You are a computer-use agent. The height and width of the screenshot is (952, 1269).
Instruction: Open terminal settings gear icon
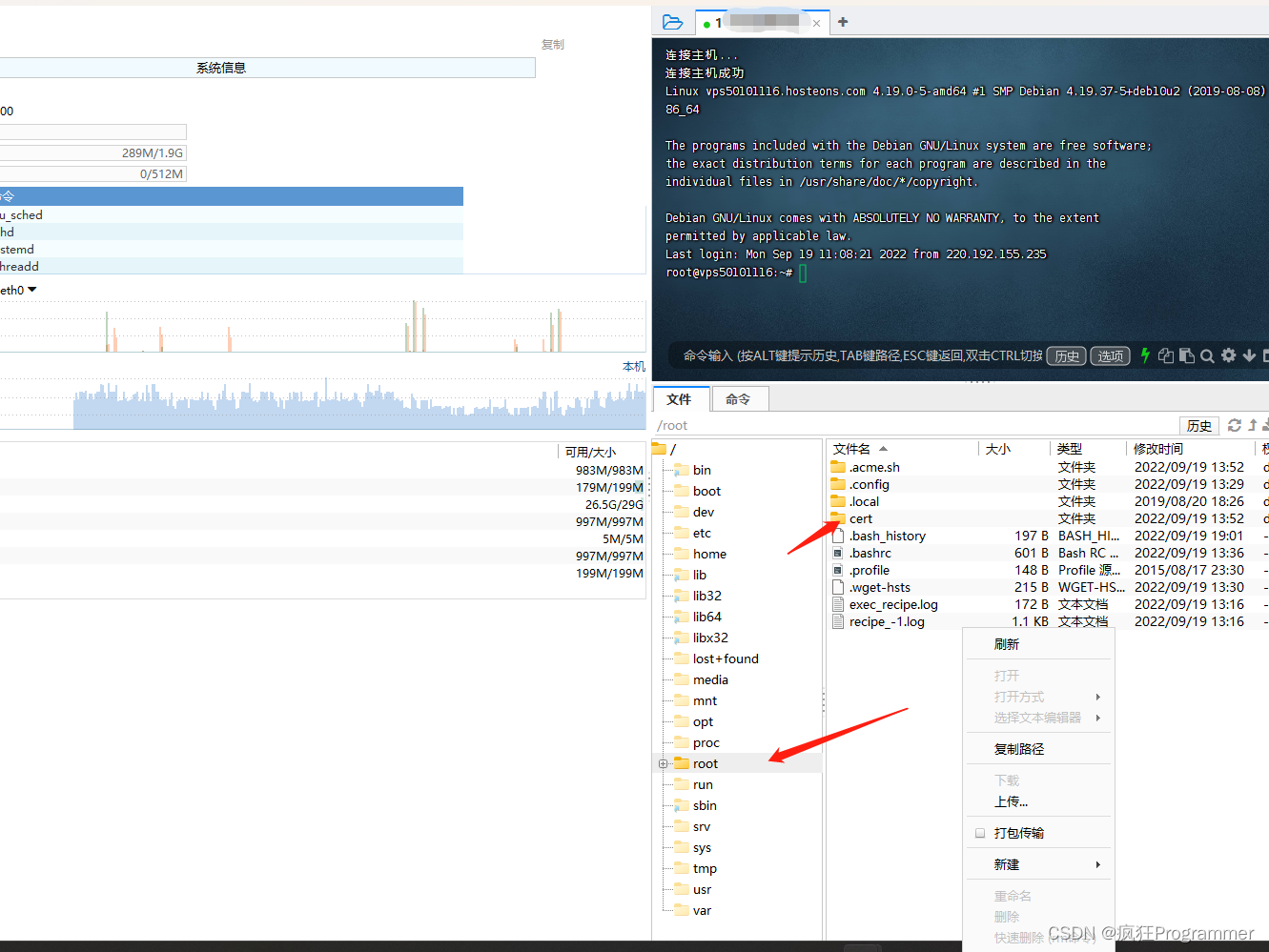coord(1228,355)
